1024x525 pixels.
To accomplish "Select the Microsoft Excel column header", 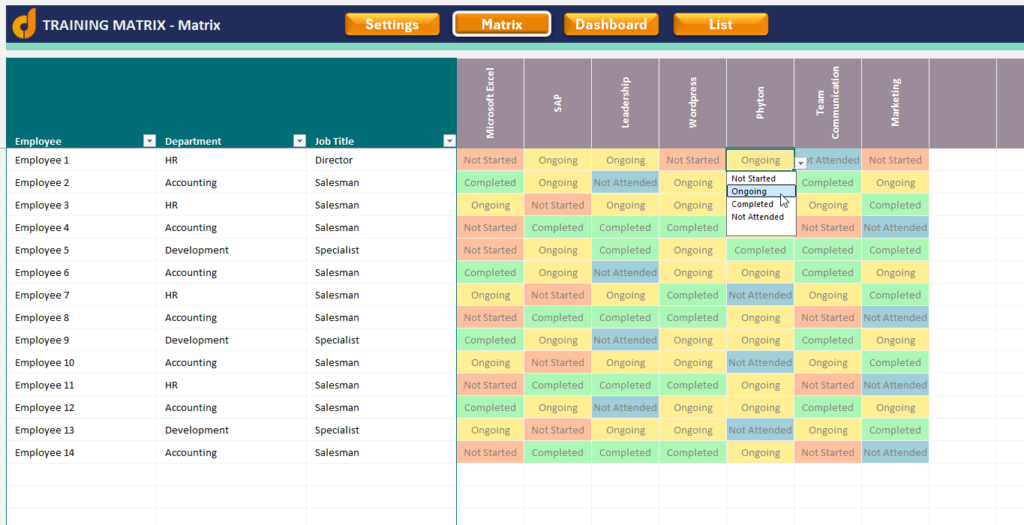I will coord(490,103).
